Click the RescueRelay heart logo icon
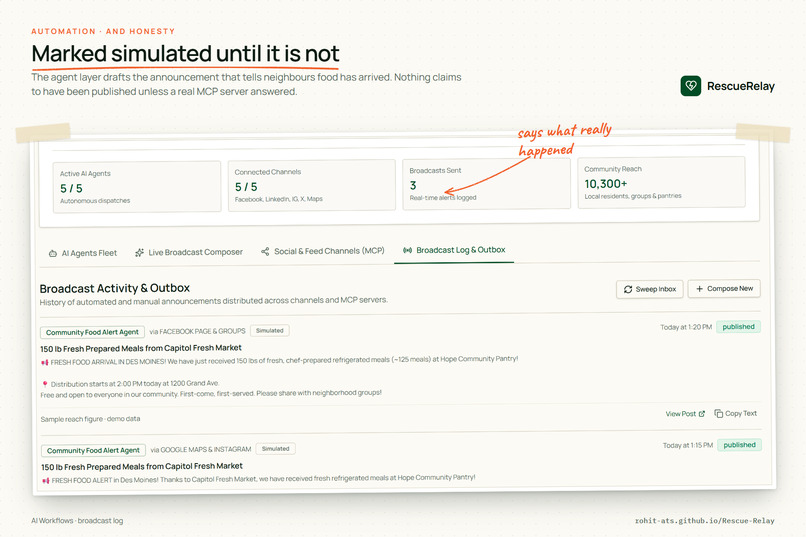This screenshot has height=537, width=806. [x=690, y=86]
